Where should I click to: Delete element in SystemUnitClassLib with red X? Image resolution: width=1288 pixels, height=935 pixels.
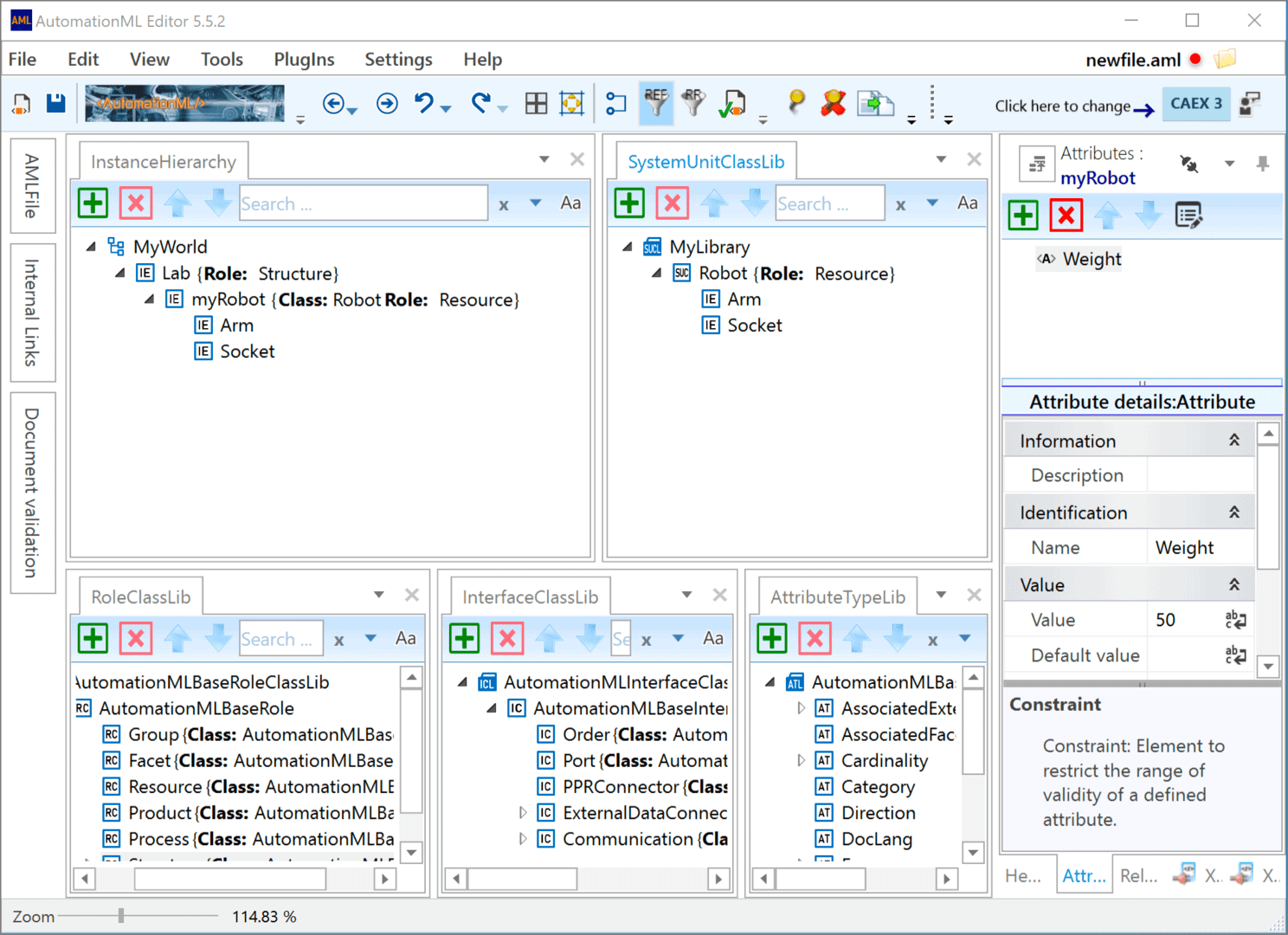(x=673, y=203)
